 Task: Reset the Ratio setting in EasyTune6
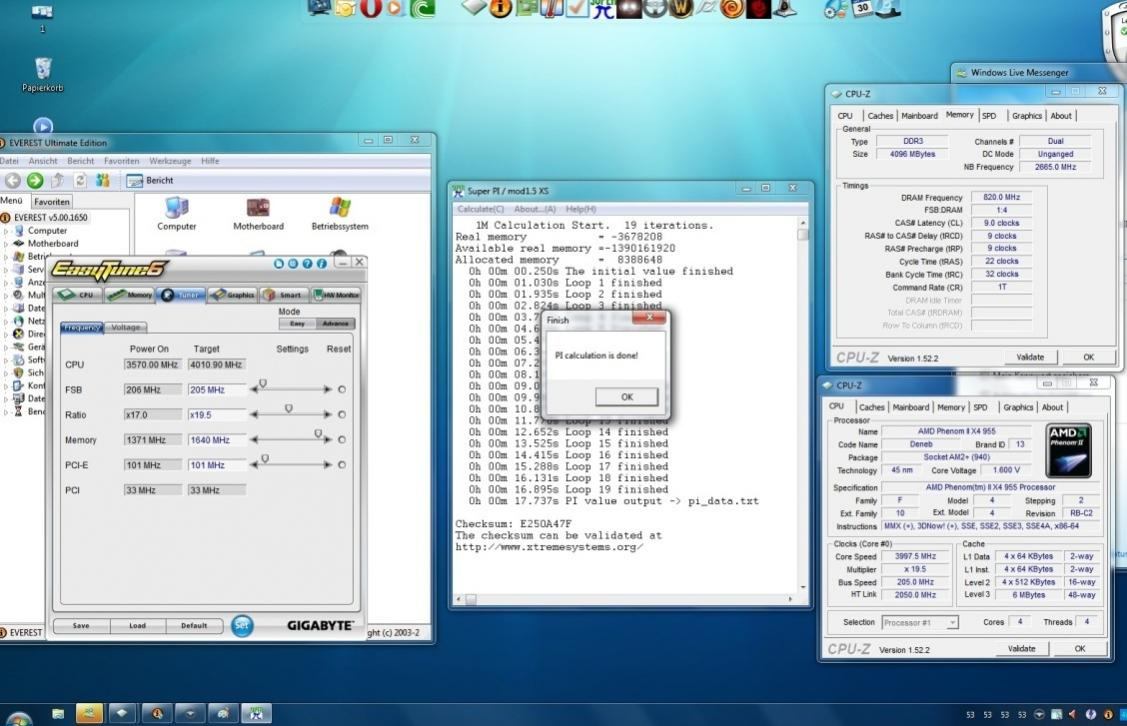(x=342, y=414)
